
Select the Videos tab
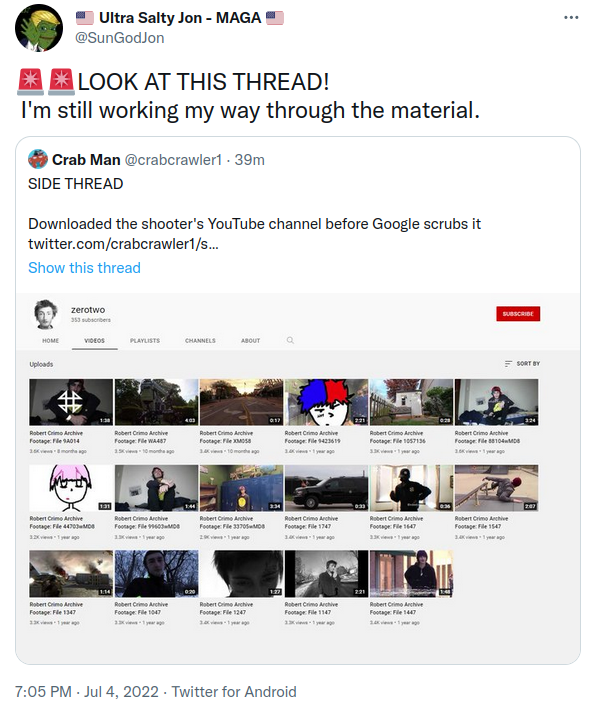coord(95,341)
